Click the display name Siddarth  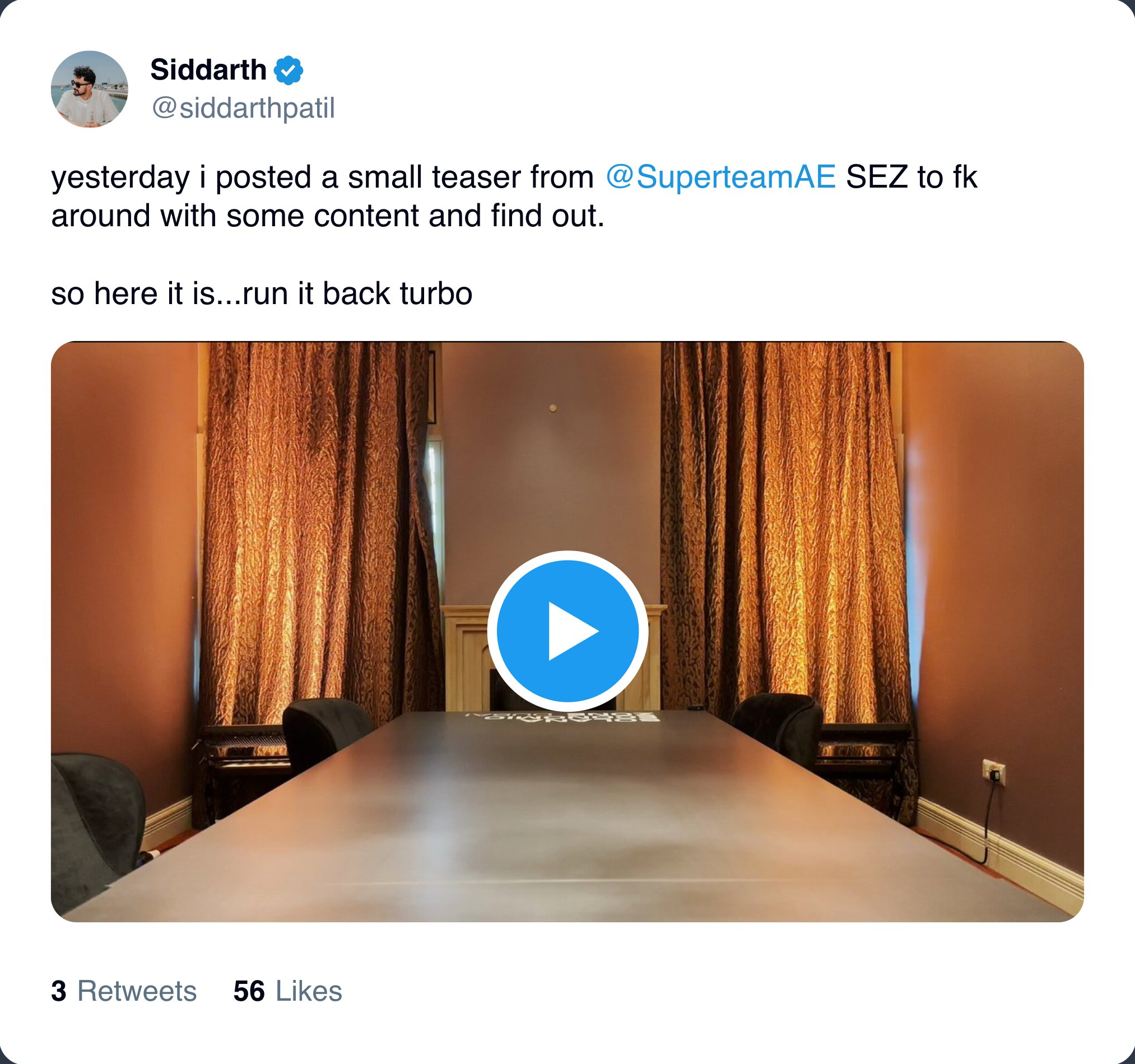click(208, 69)
